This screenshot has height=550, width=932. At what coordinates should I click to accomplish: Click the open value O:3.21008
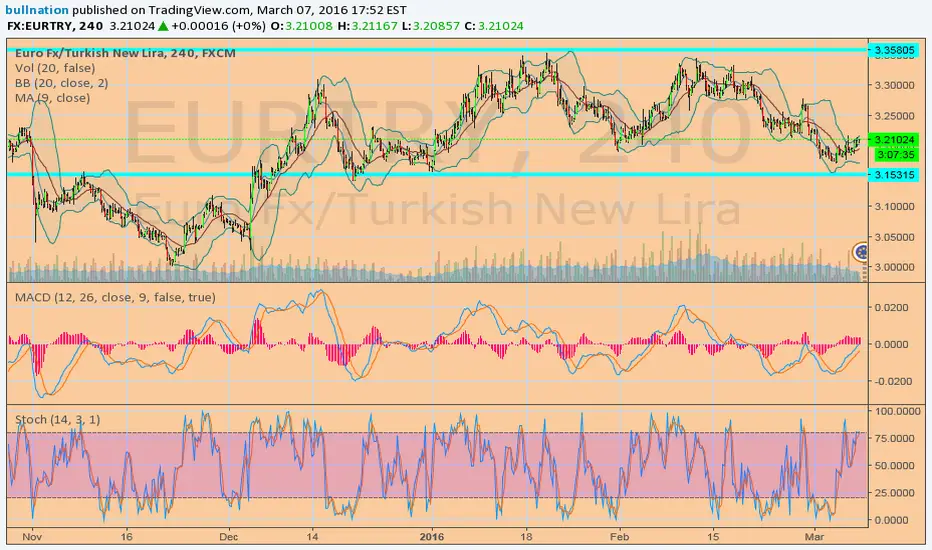[301, 26]
